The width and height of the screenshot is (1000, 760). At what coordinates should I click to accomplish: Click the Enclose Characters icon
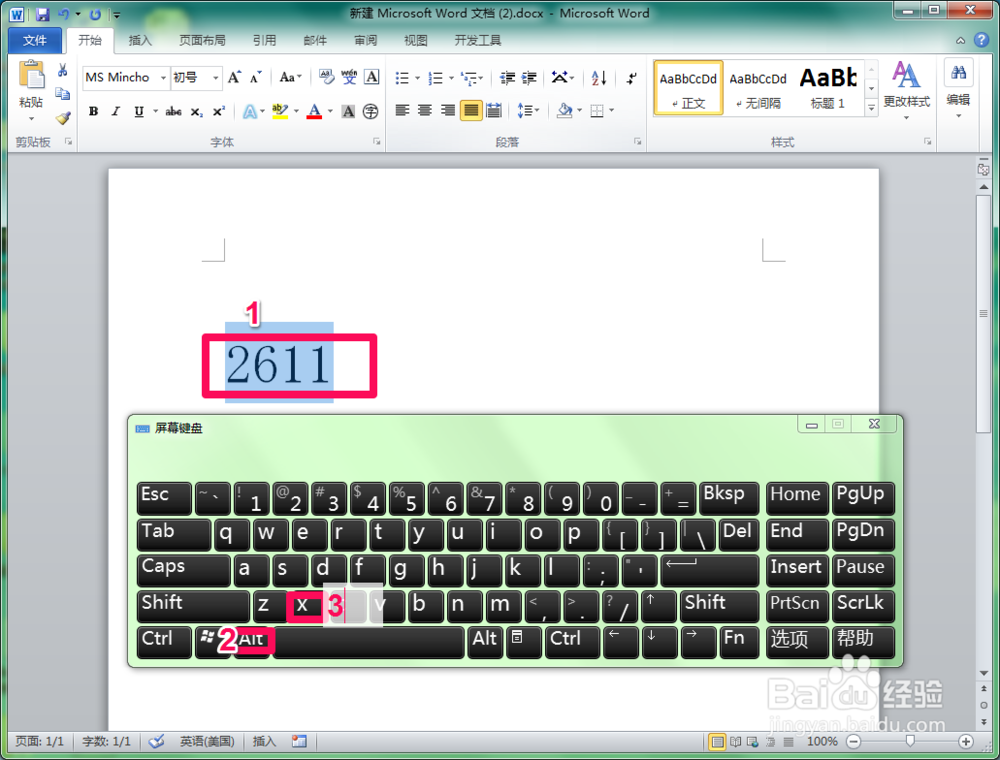click(x=371, y=112)
